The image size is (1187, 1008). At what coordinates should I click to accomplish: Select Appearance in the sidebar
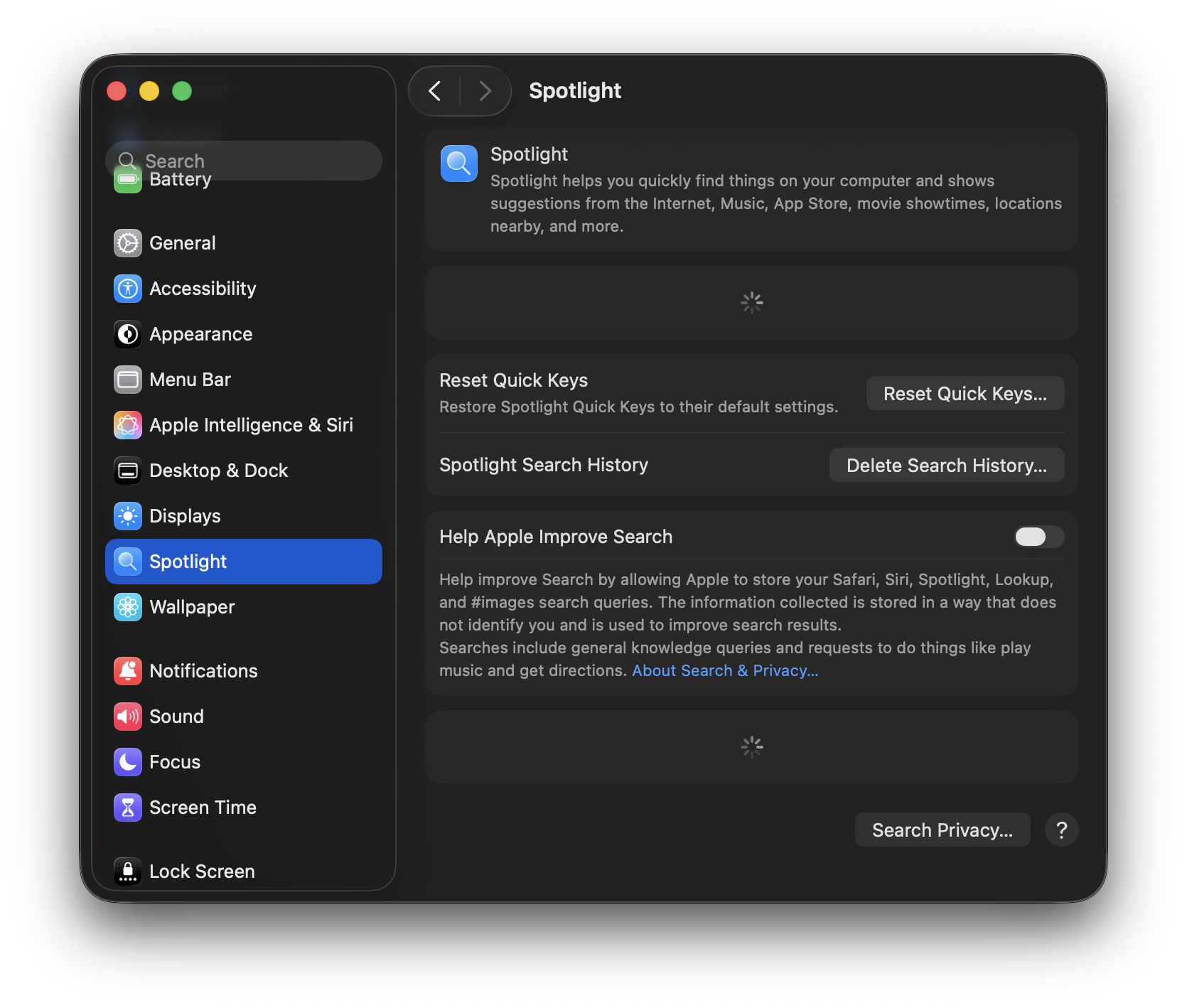(244, 334)
